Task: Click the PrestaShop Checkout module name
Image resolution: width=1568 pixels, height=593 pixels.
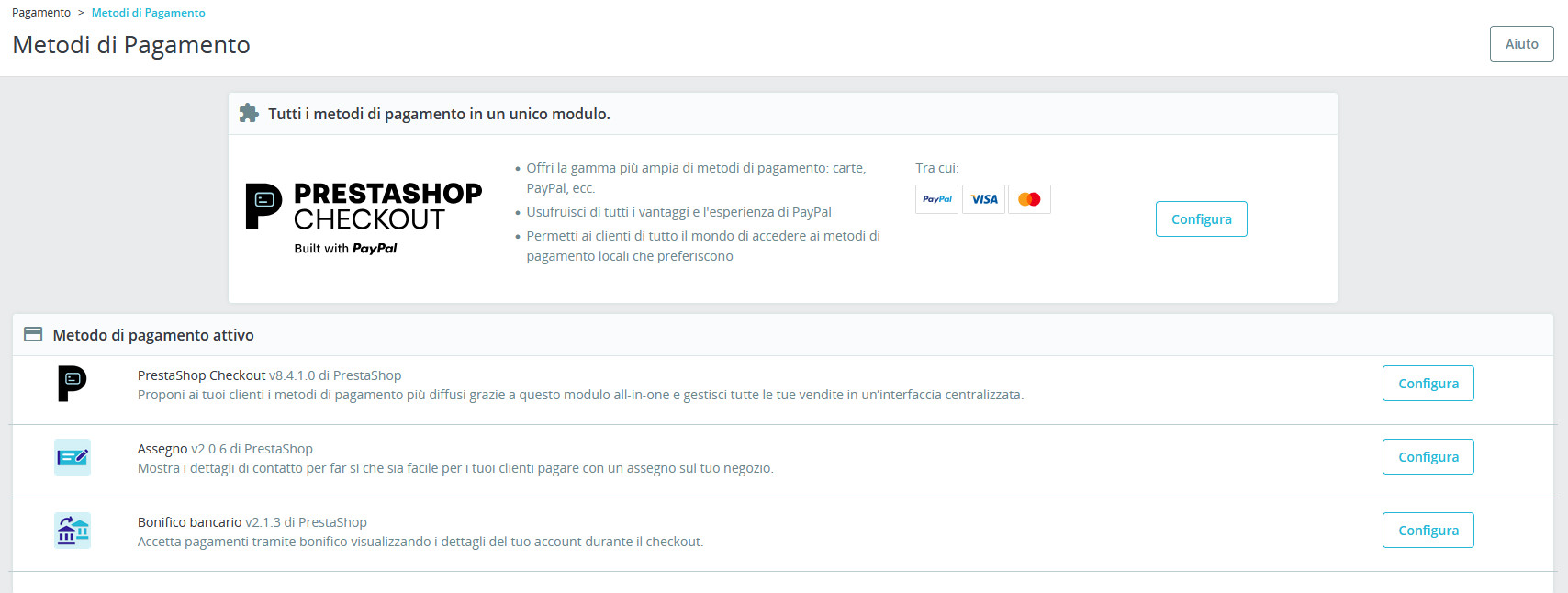Action: 202,375
